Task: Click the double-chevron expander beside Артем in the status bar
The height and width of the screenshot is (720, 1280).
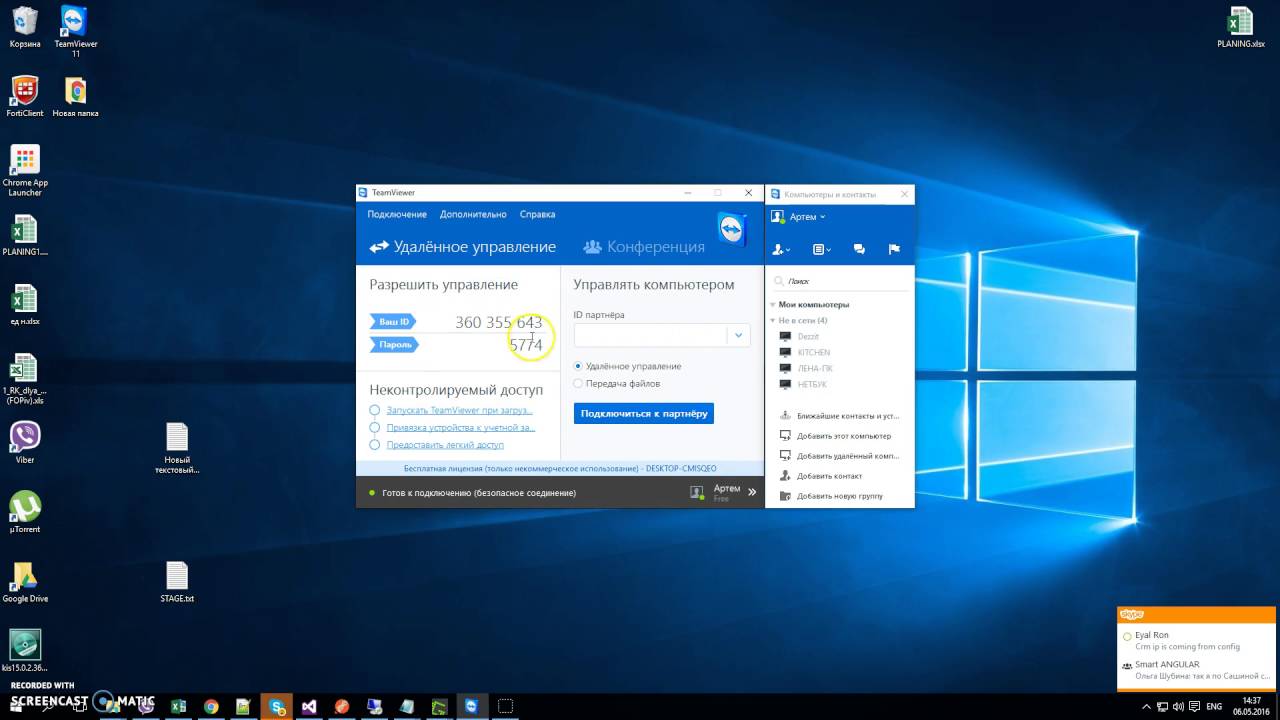Action: [x=752, y=492]
